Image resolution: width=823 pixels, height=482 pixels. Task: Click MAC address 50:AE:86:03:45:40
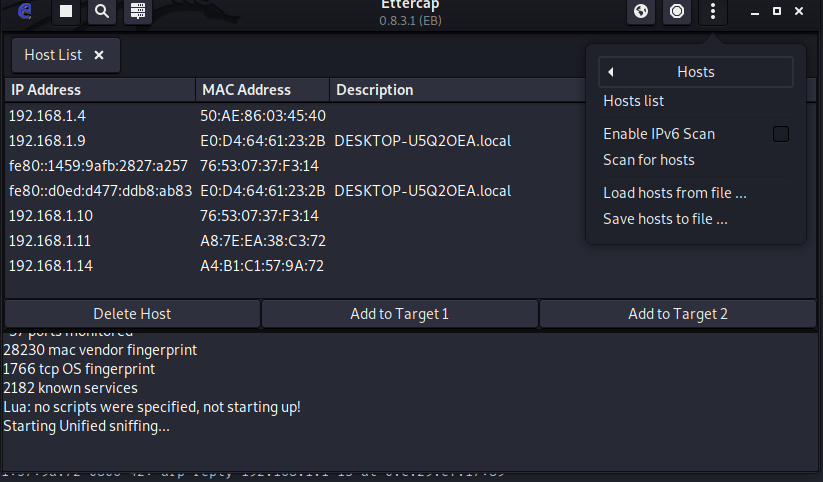263,116
